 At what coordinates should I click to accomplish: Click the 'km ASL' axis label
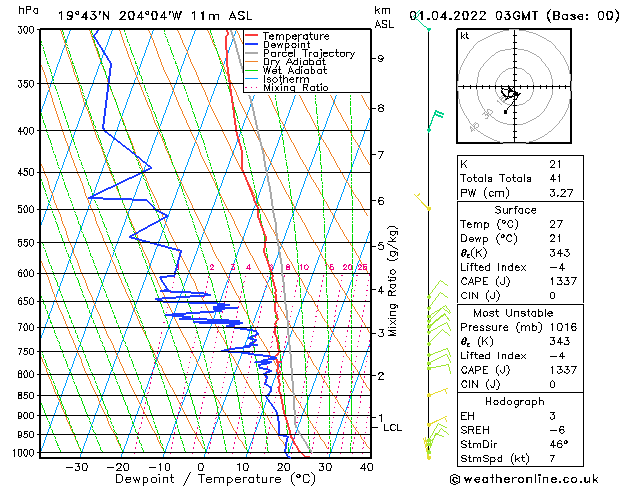click(384, 17)
